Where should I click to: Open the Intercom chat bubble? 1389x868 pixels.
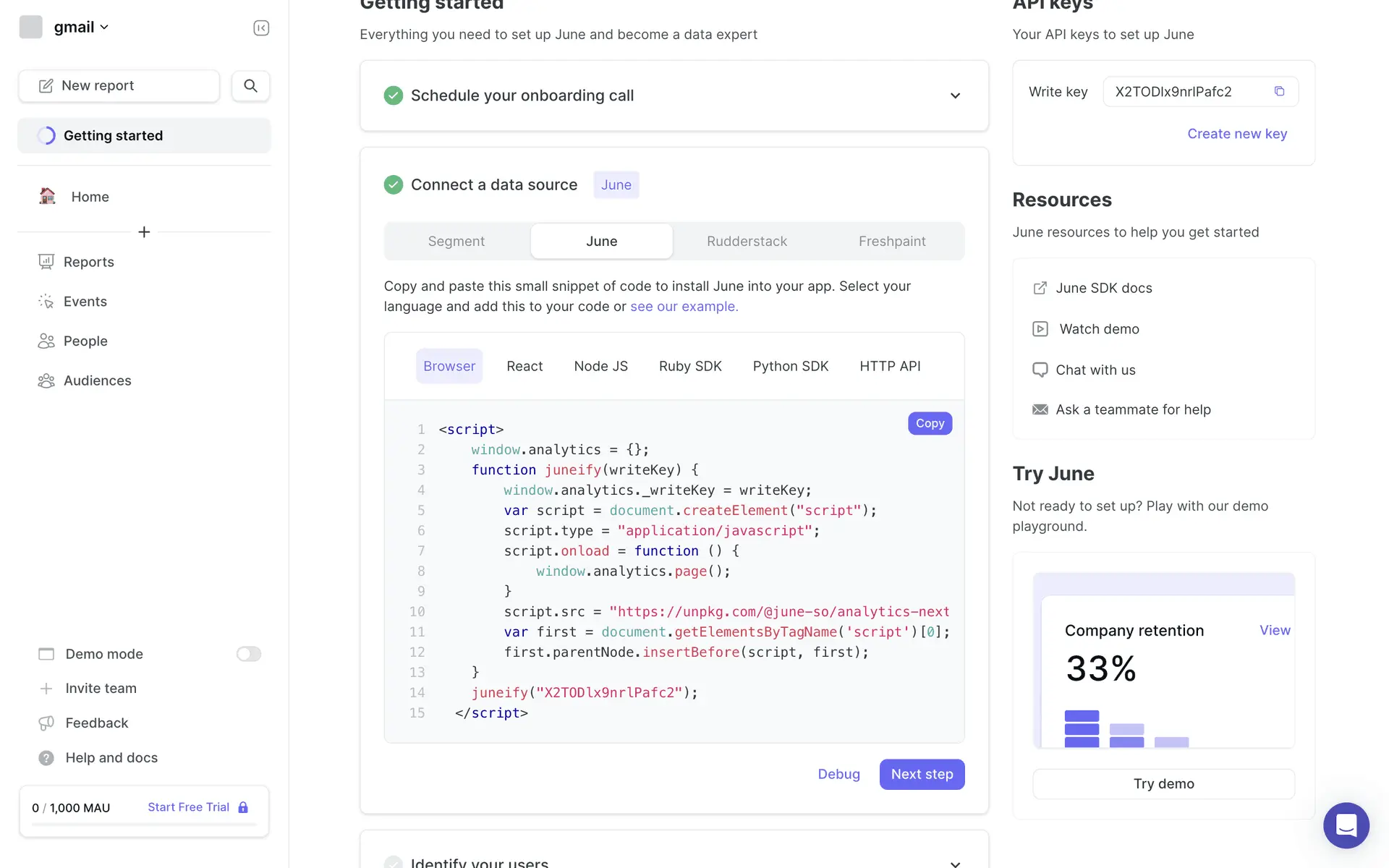tap(1346, 825)
